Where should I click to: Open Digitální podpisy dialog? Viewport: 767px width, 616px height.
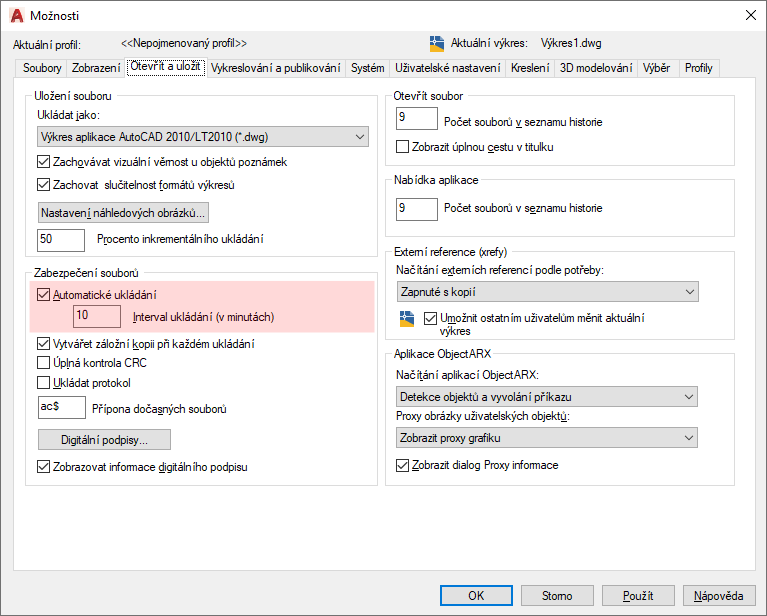tap(104, 440)
